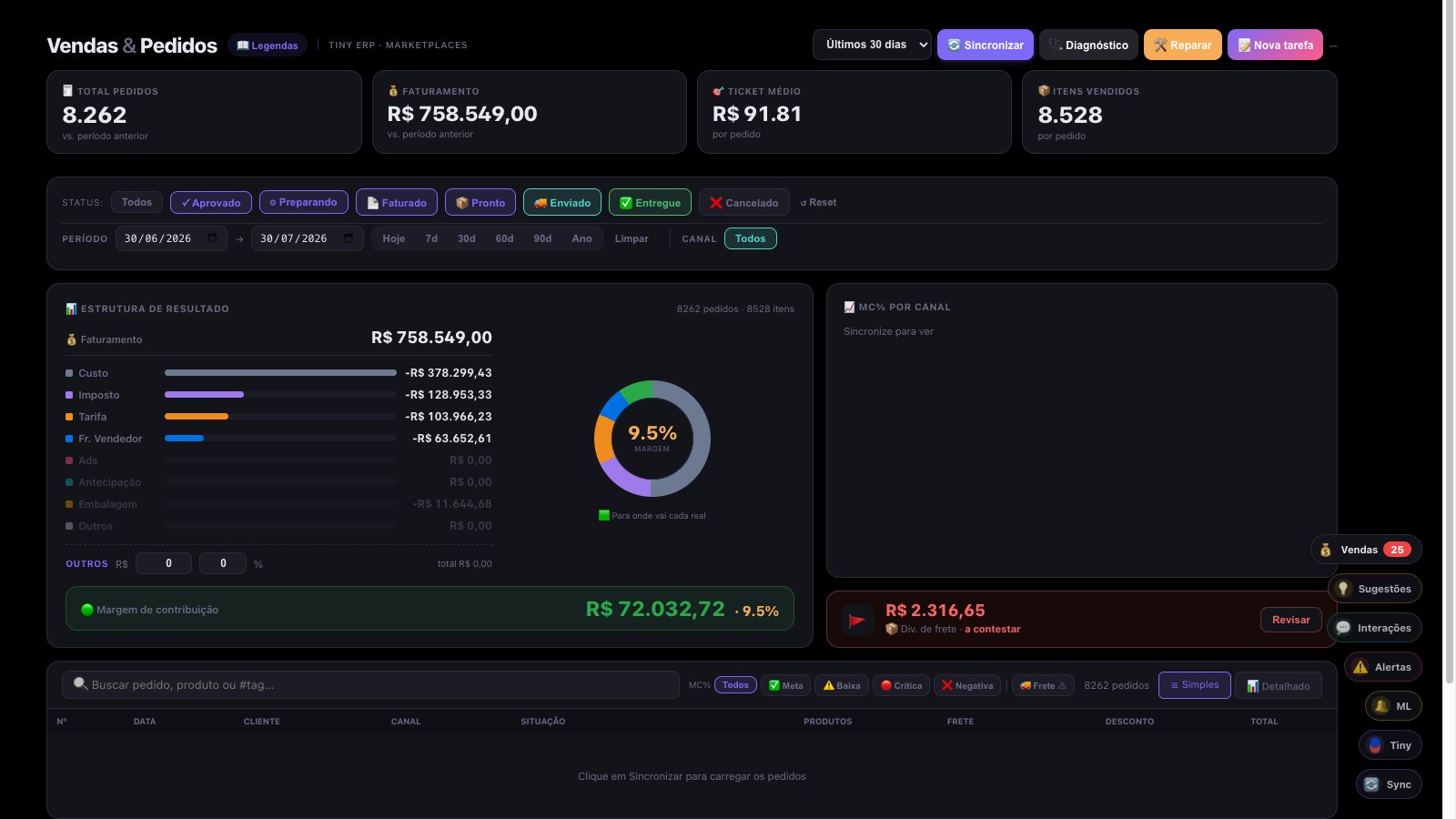Click the Nova tarefa button

coord(1275,45)
